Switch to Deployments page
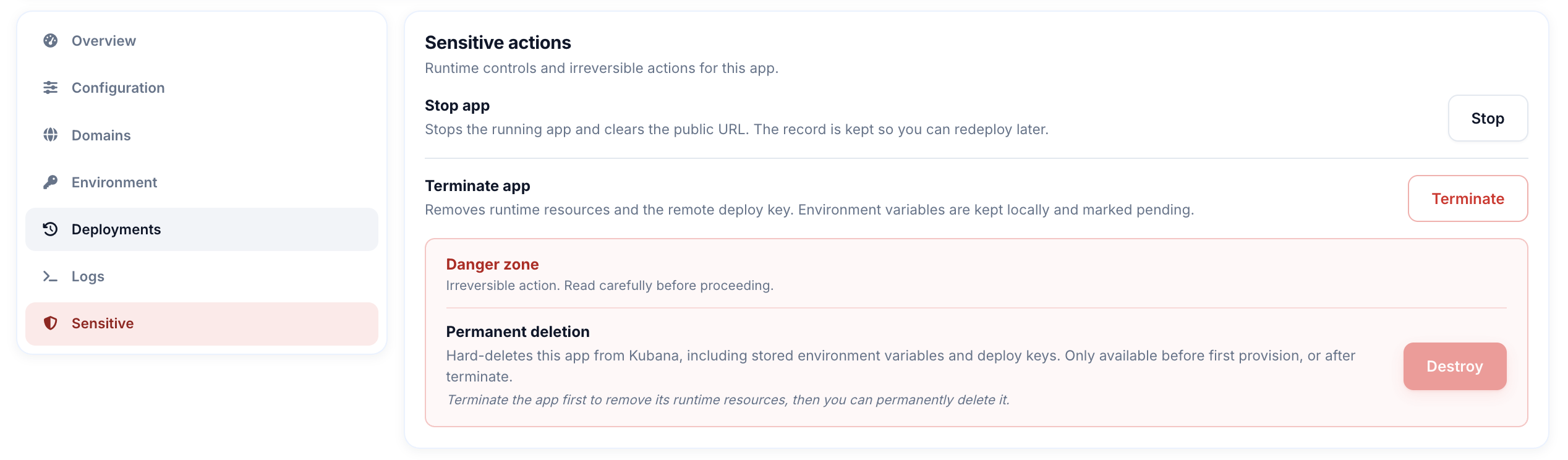 202,229
